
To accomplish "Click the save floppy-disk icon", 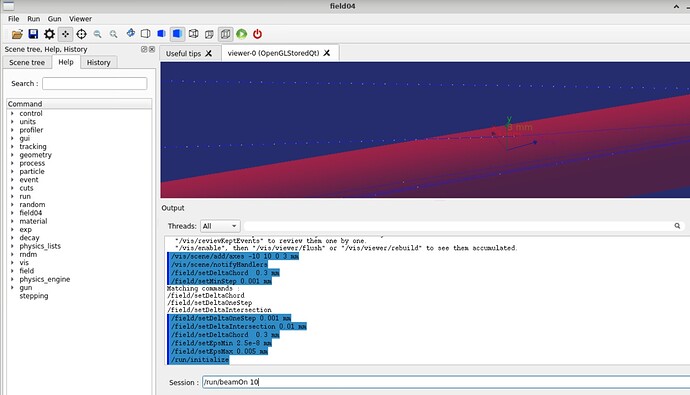I will coord(33,34).
